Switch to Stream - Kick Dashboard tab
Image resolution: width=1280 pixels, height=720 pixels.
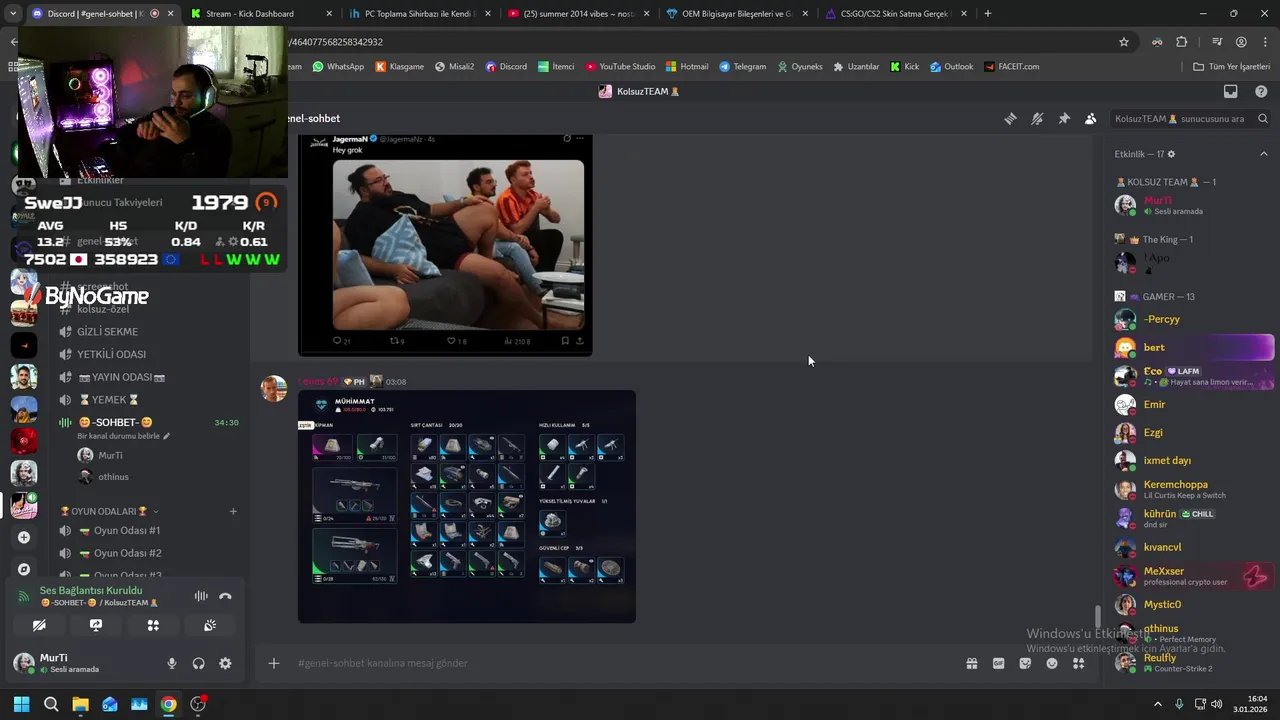(x=260, y=14)
